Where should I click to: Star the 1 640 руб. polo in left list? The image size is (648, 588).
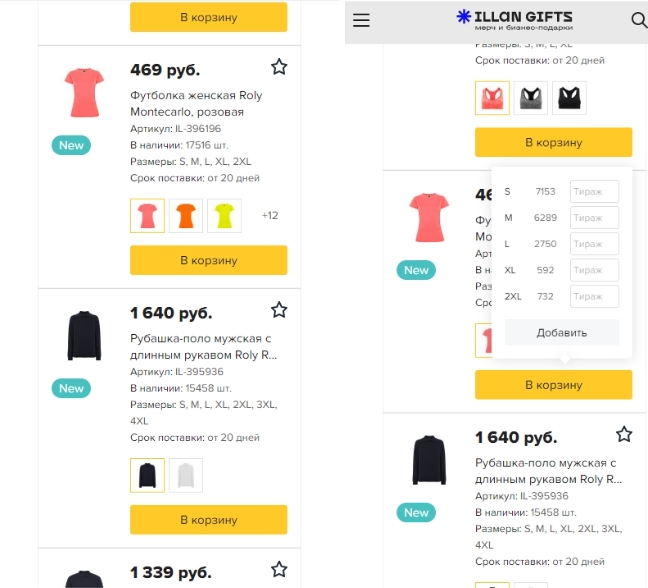[x=279, y=309]
